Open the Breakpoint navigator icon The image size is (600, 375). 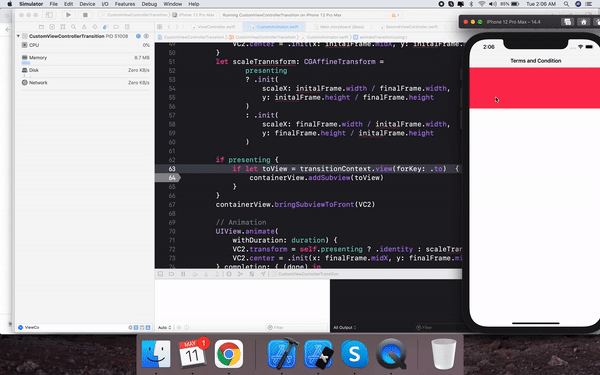(116, 27)
